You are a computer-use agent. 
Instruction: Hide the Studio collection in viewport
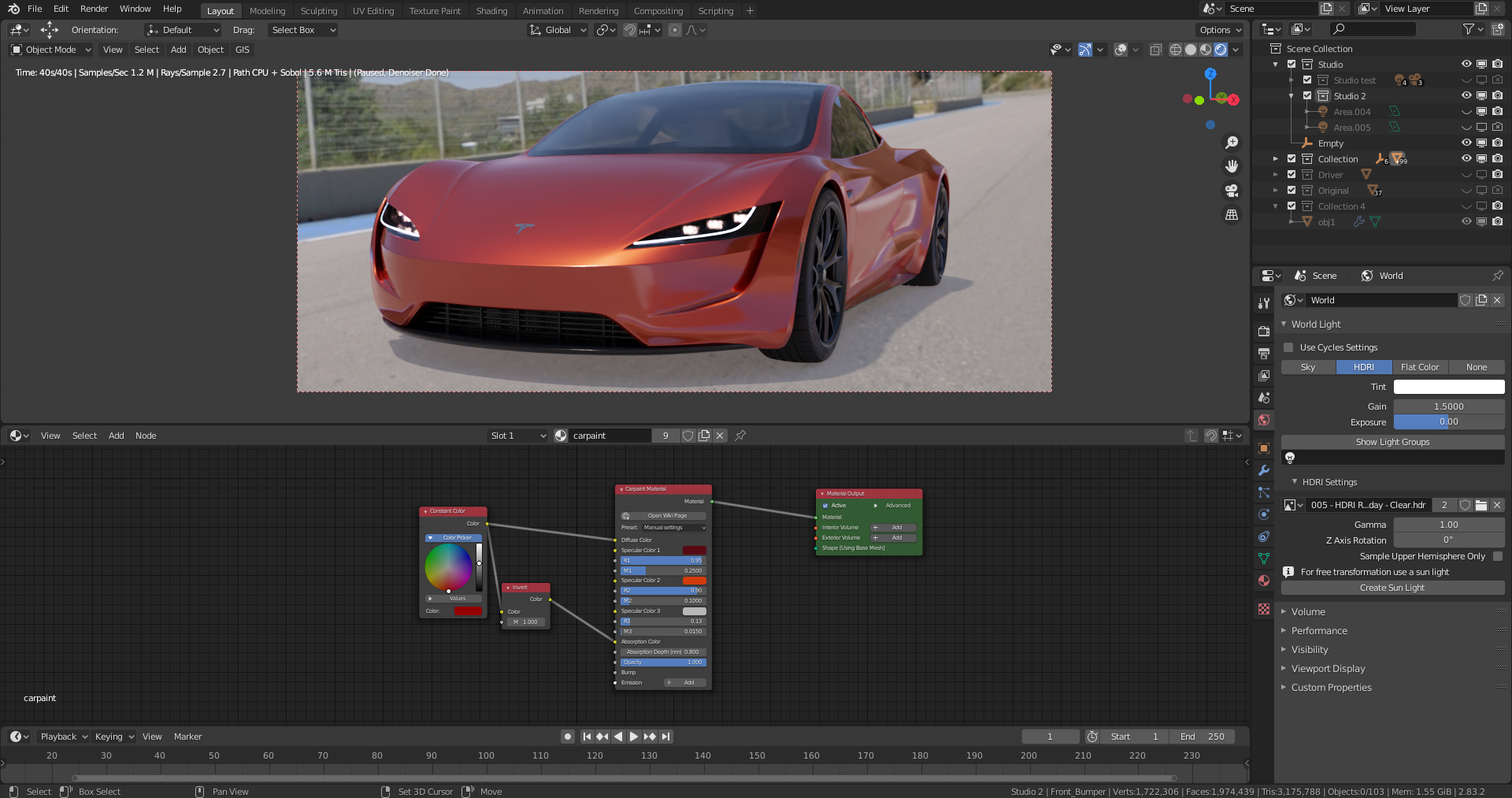pyautogui.click(x=1466, y=65)
